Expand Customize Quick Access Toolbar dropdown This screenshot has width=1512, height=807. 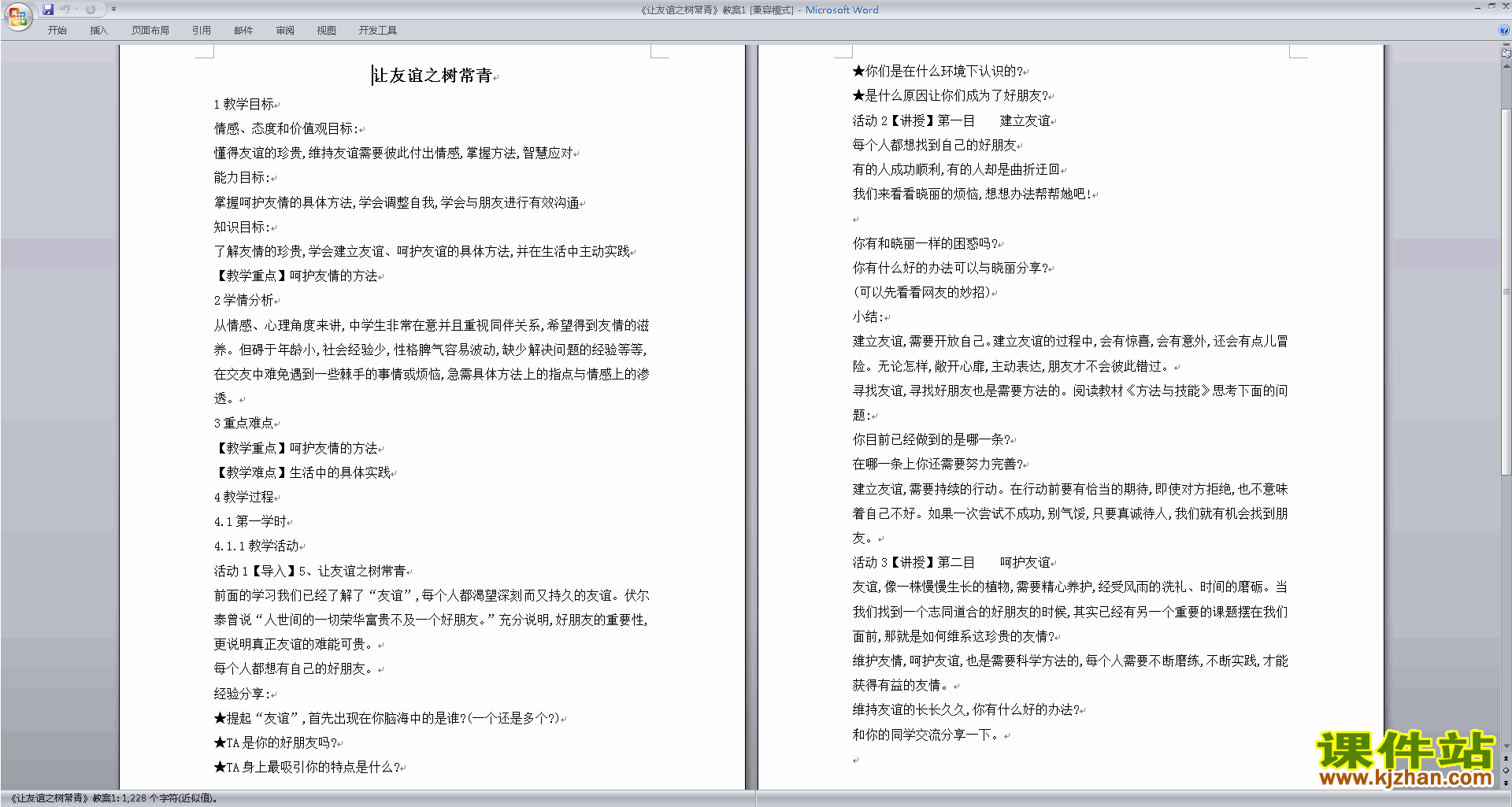[113, 9]
